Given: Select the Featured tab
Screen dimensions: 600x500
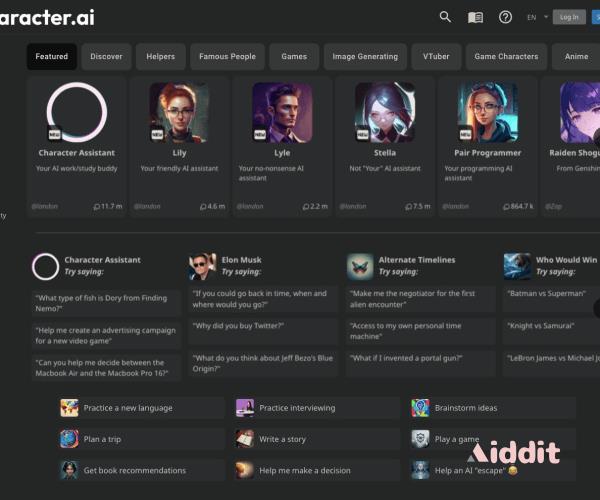Looking at the screenshot, I should click(52, 57).
